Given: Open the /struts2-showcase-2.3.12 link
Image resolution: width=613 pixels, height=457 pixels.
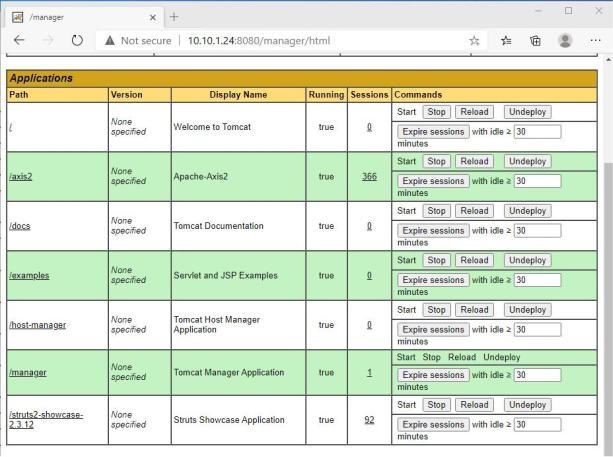Looking at the screenshot, I should (x=46, y=419).
